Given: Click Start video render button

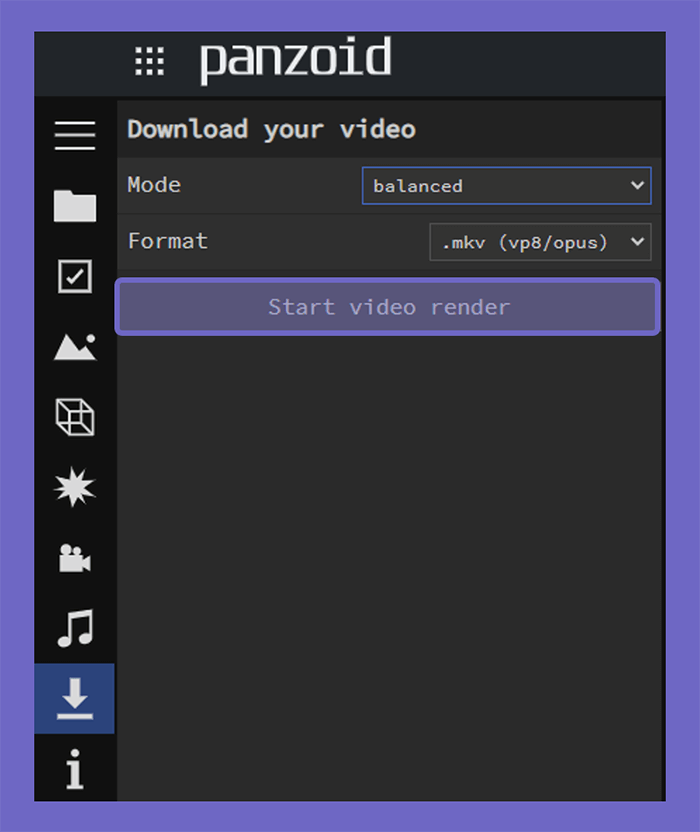Looking at the screenshot, I should point(388,307).
